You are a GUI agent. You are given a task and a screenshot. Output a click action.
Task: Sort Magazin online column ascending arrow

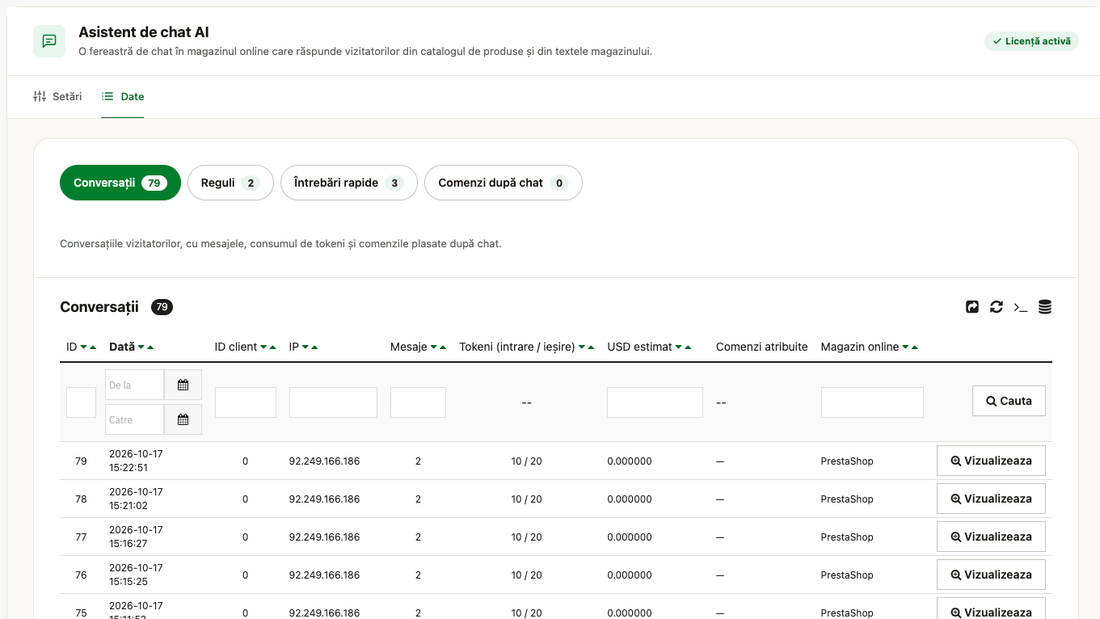(x=914, y=347)
